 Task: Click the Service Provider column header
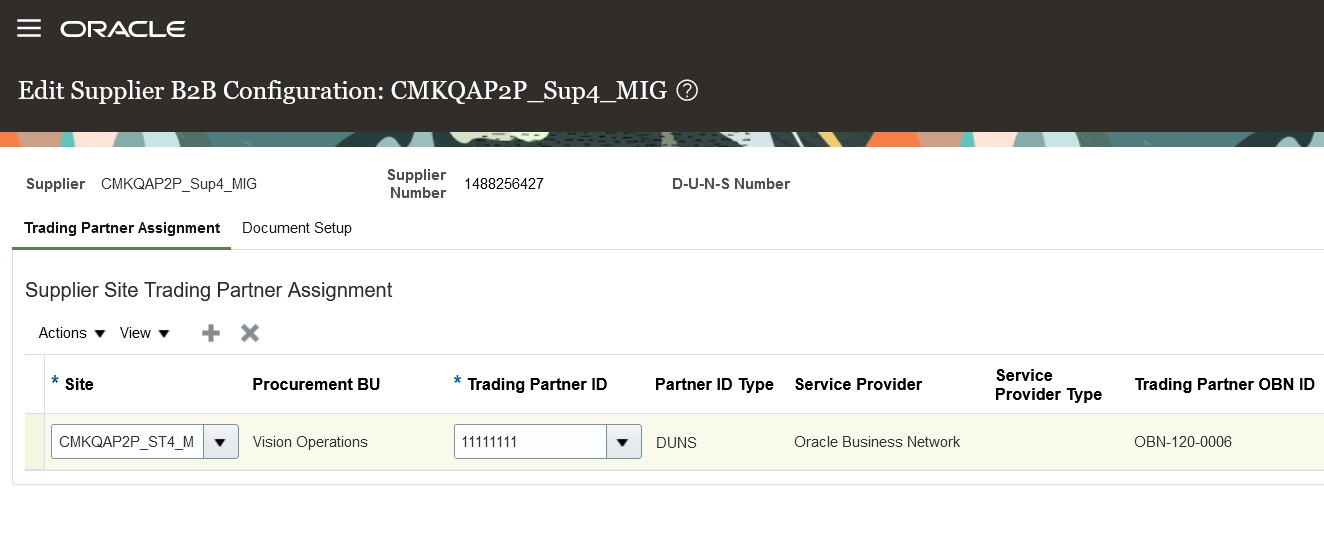858,385
